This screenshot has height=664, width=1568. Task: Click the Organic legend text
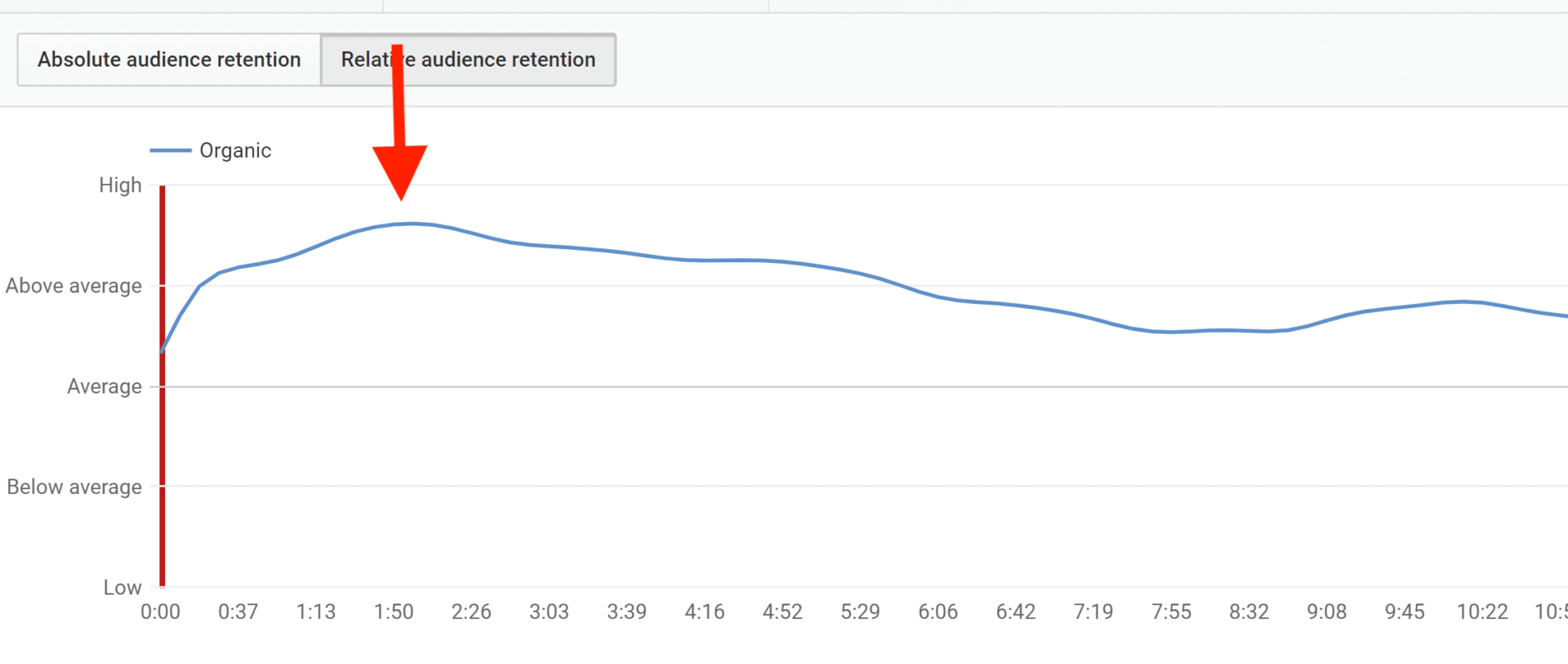pos(235,150)
